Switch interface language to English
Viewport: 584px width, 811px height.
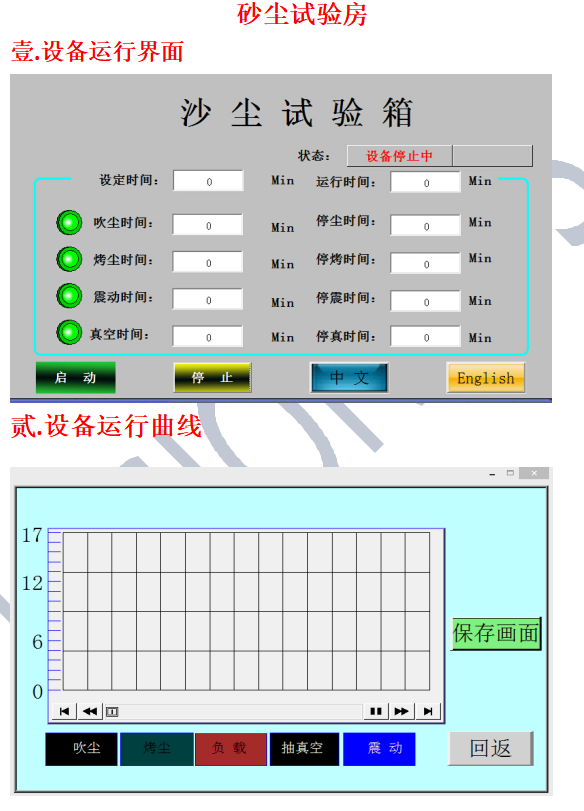tap(486, 378)
